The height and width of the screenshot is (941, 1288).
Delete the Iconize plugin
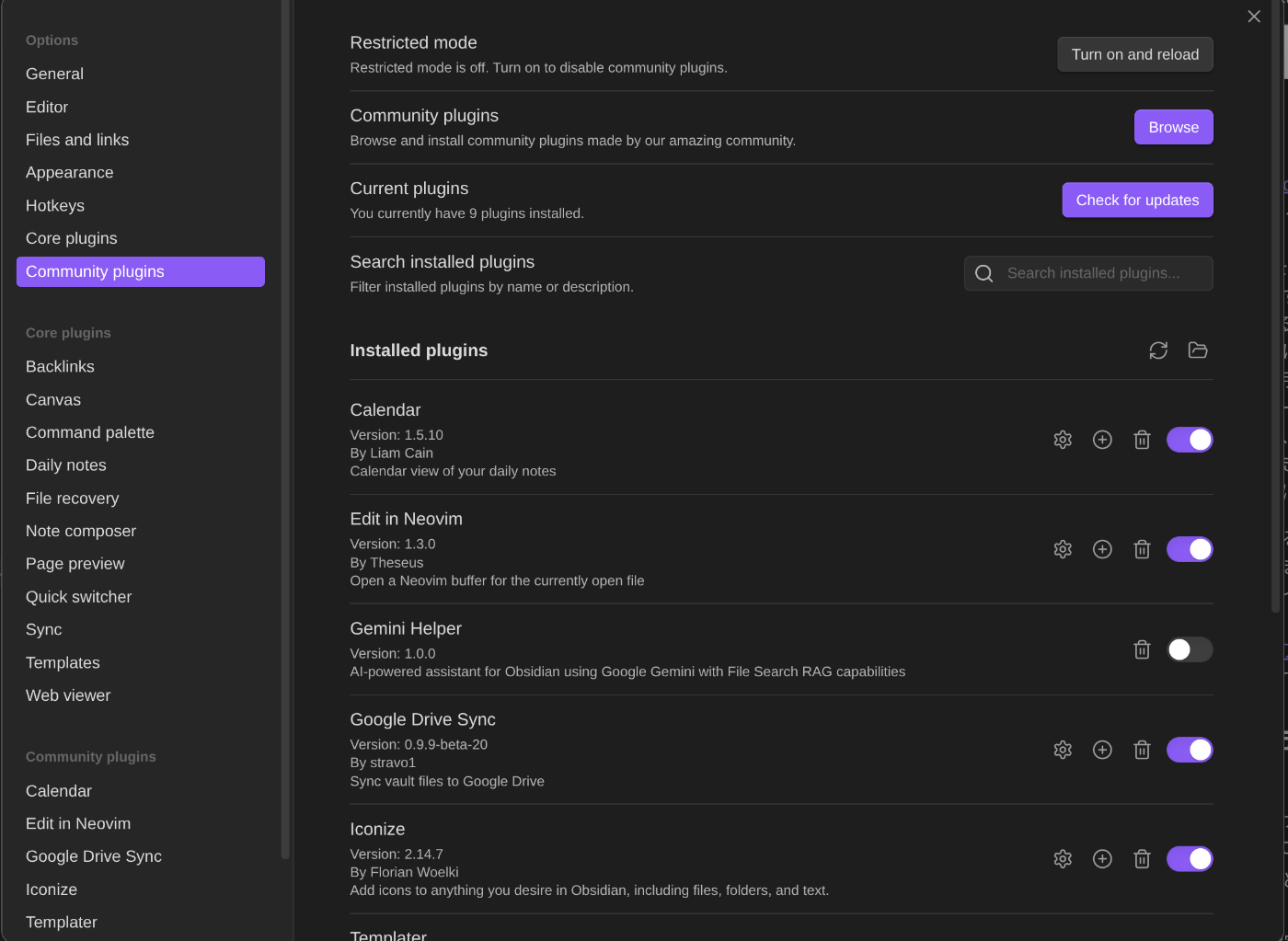(x=1142, y=859)
